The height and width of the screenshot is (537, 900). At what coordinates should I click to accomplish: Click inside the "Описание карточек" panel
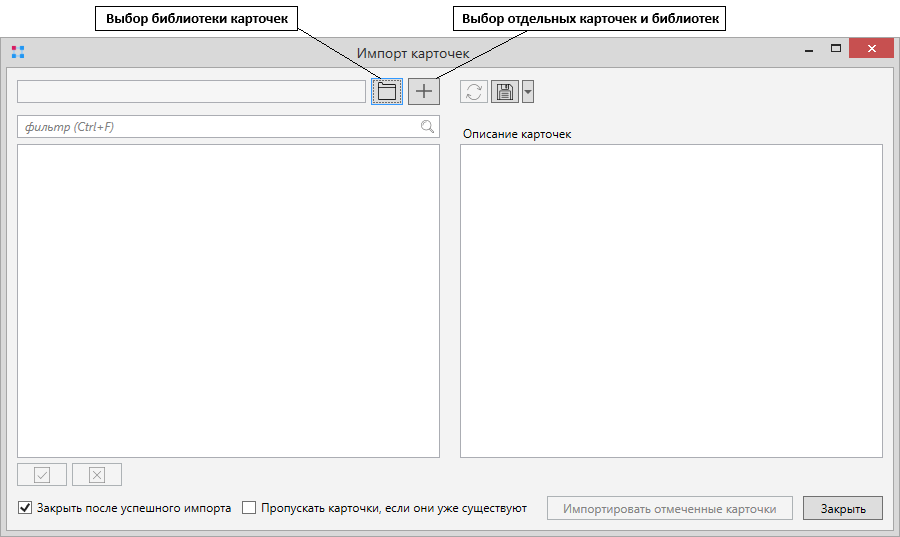[670, 300]
